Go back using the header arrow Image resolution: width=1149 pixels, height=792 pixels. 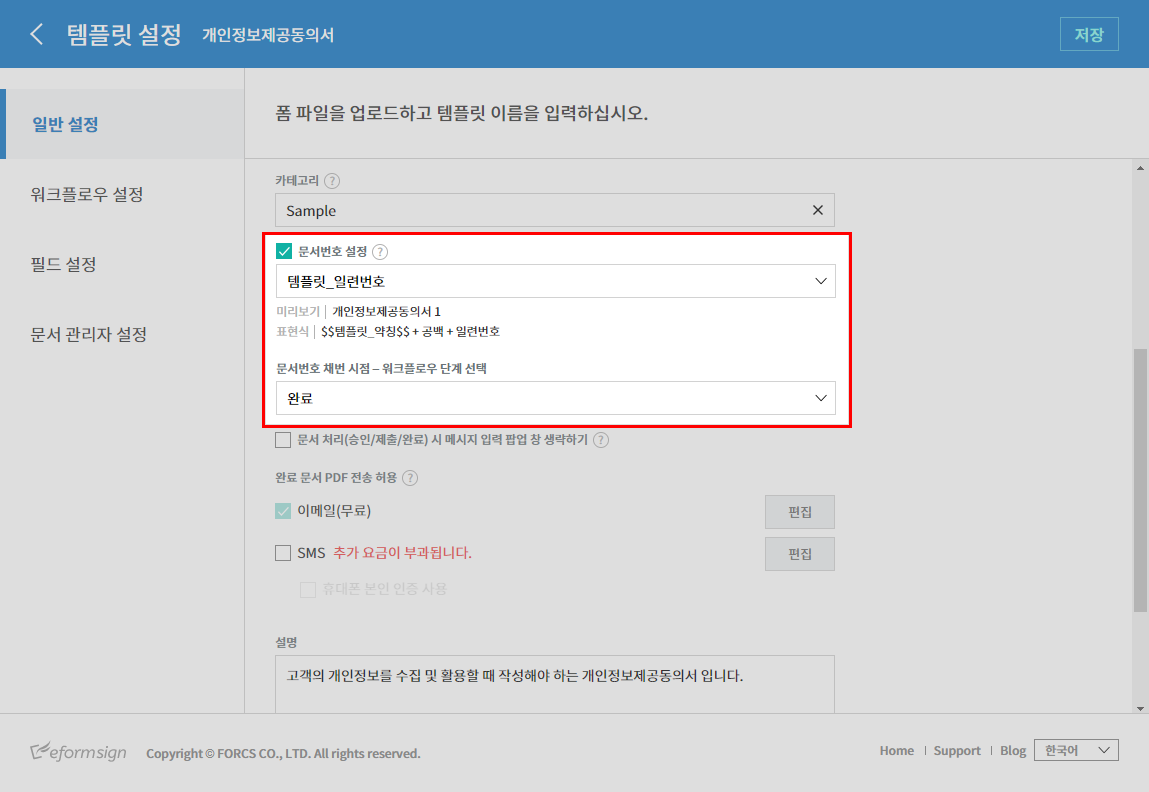(37, 34)
